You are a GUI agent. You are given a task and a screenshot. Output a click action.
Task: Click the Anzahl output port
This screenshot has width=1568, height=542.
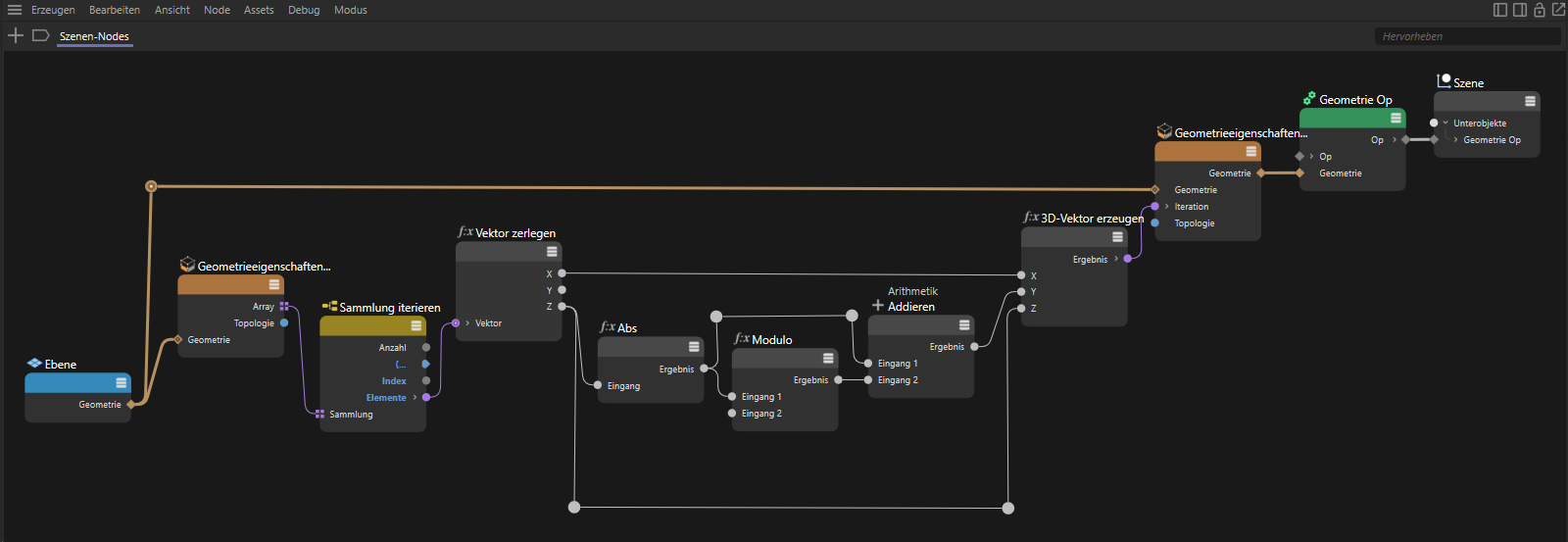(426, 347)
